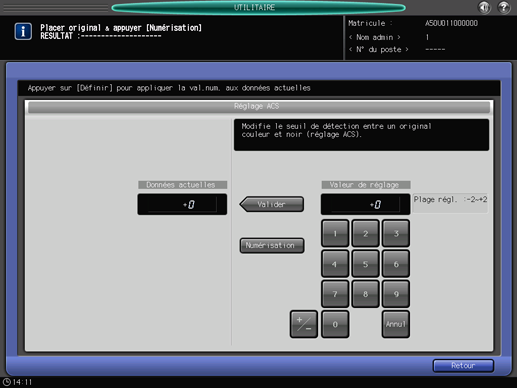Image resolution: width=517 pixels, height=388 pixels.
Task: Click the RESULTAT status line
Action: click(x=101, y=36)
